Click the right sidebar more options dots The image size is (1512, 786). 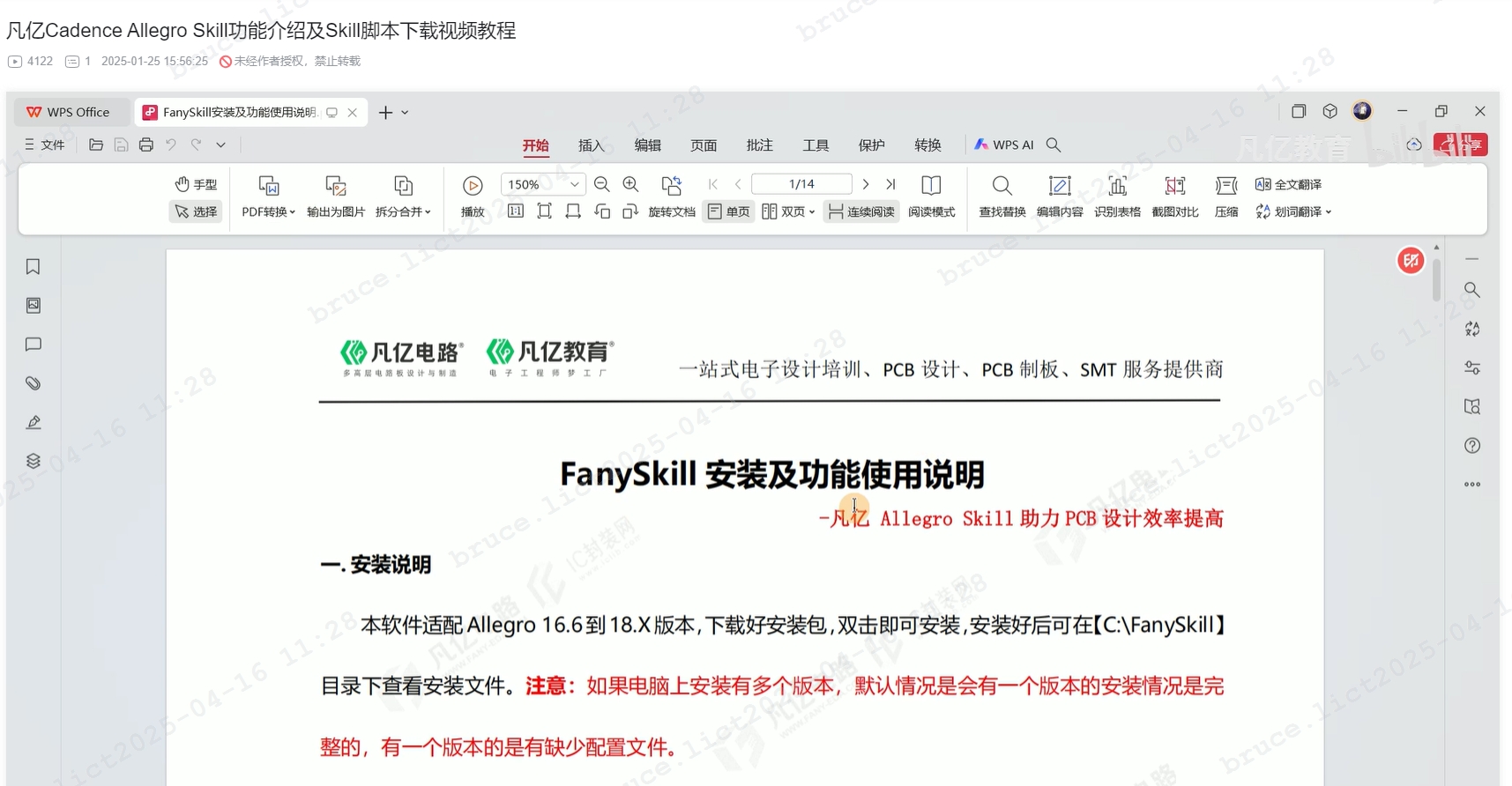click(x=1471, y=485)
